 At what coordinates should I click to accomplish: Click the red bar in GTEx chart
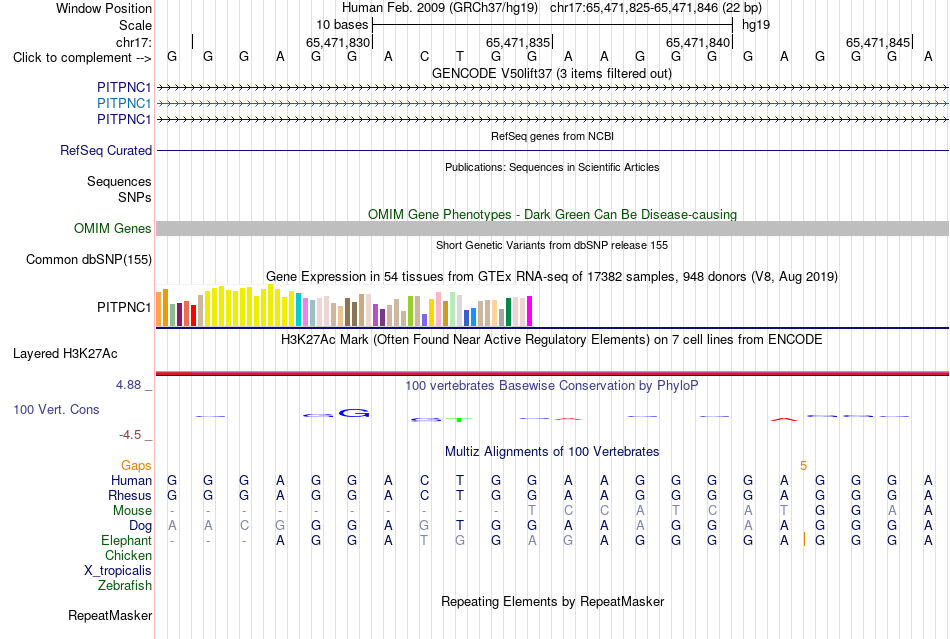tap(193, 316)
